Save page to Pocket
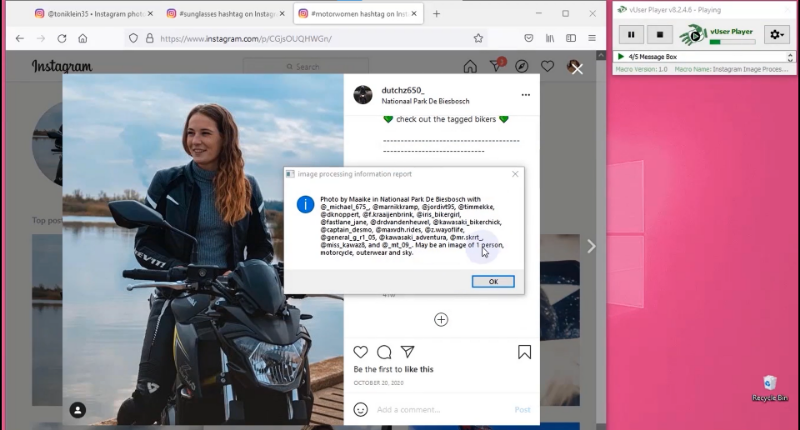Viewport: 800px width, 430px height. pyautogui.click(x=529, y=38)
